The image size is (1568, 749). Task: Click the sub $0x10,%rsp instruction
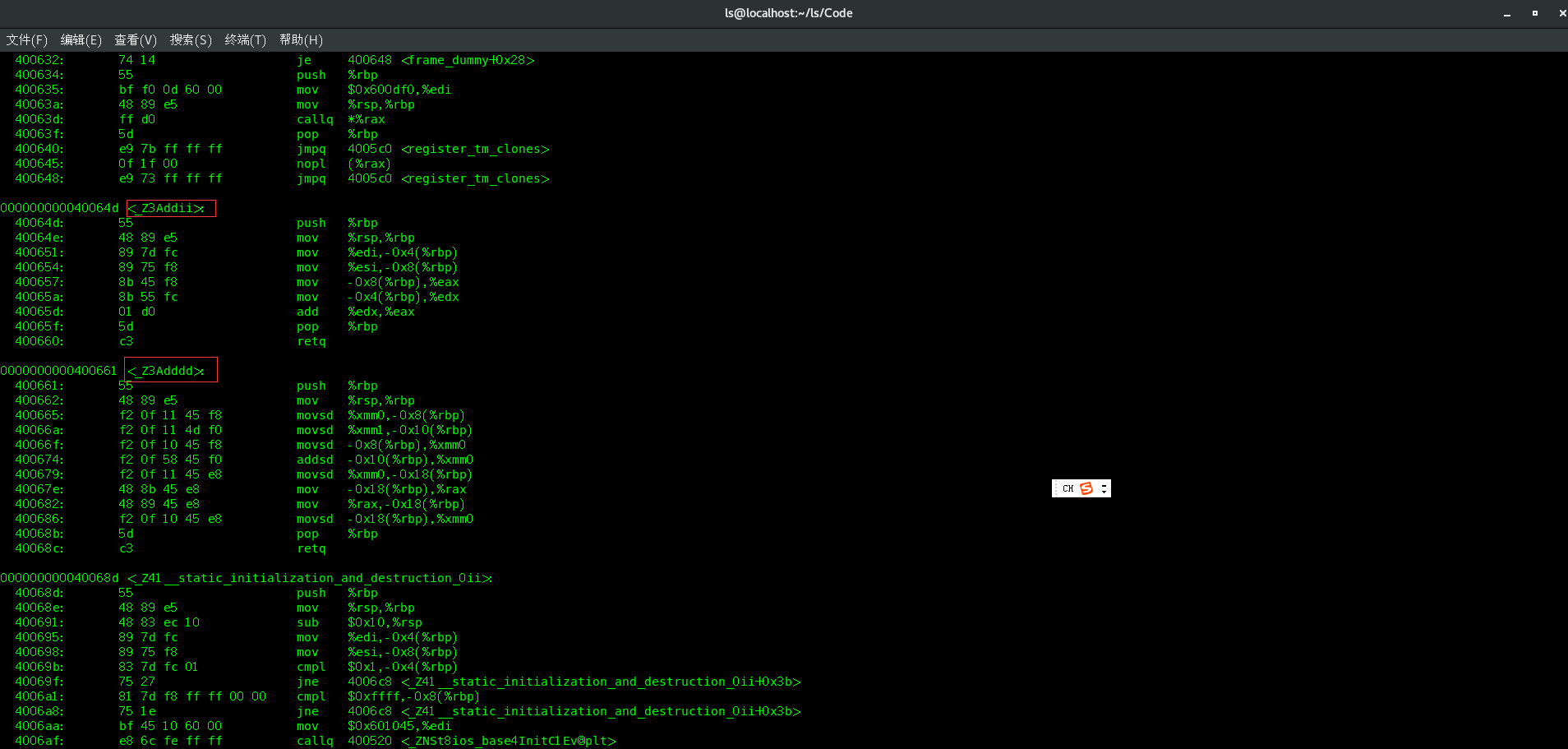pos(360,622)
